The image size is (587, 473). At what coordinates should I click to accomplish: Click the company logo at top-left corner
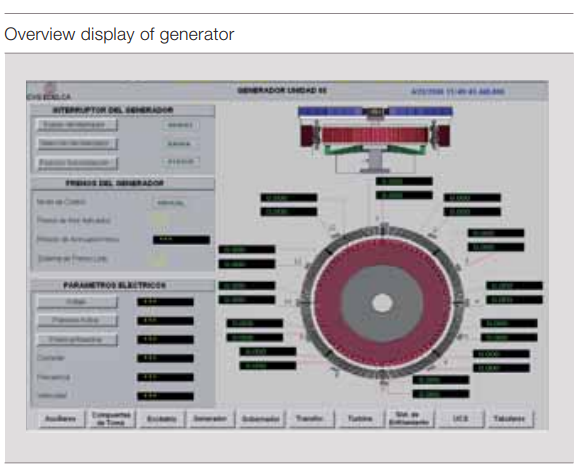pos(50,91)
